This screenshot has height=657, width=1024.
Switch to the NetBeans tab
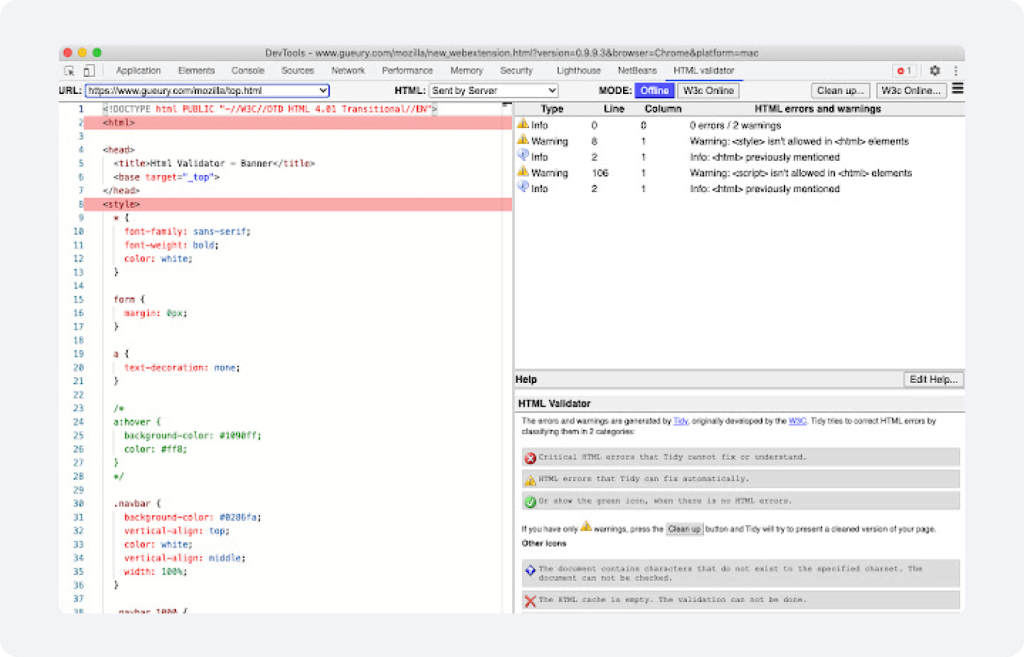(637, 71)
